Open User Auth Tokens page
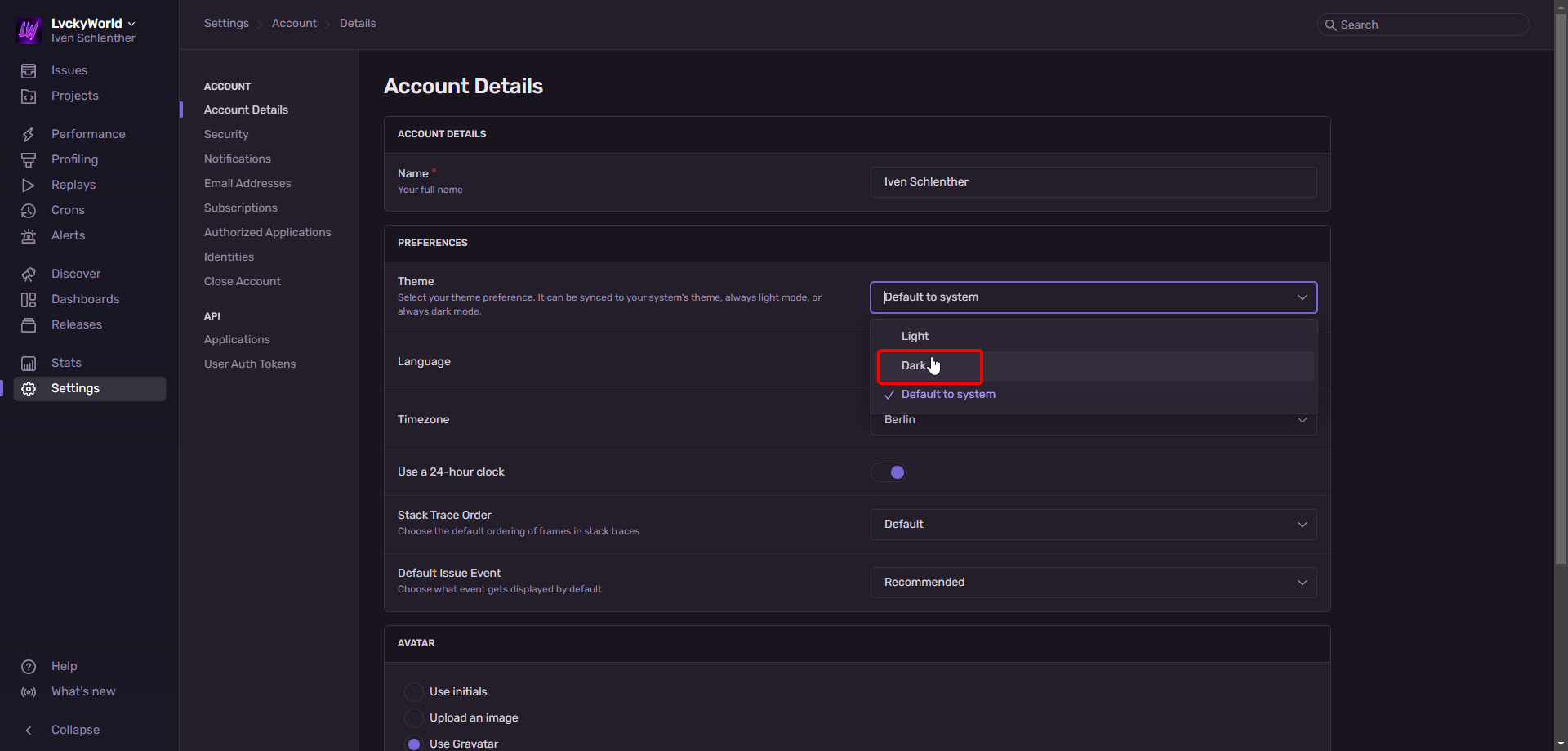This screenshot has width=1568, height=751. pyautogui.click(x=250, y=364)
